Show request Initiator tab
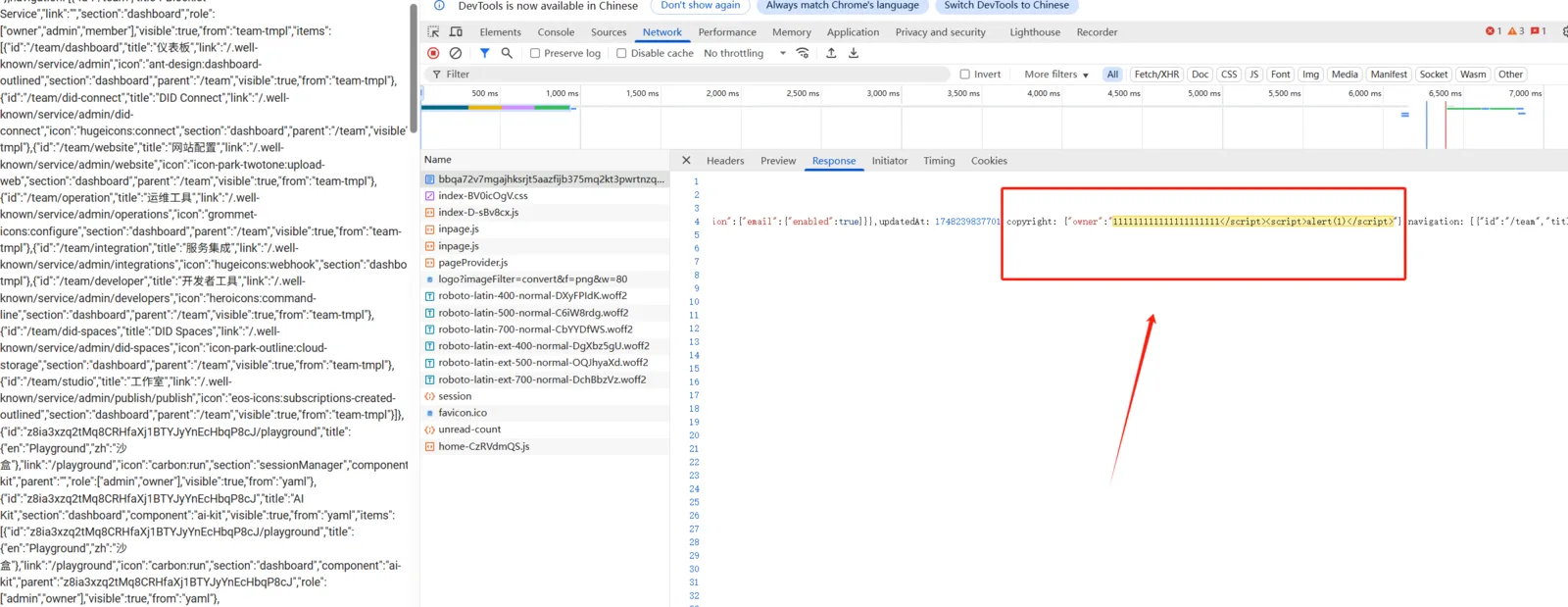1568x607 pixels. tap(890, 161)
